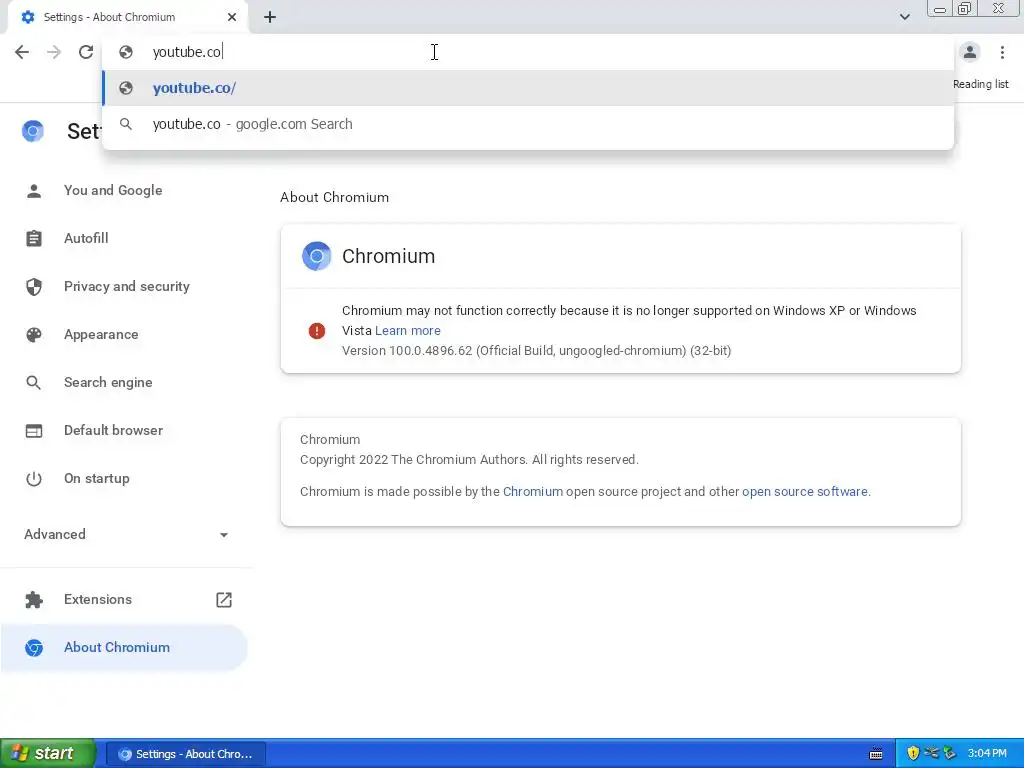Click the globe icon in the address bar
The image size is (1024, 768).
tap(126, 52)
